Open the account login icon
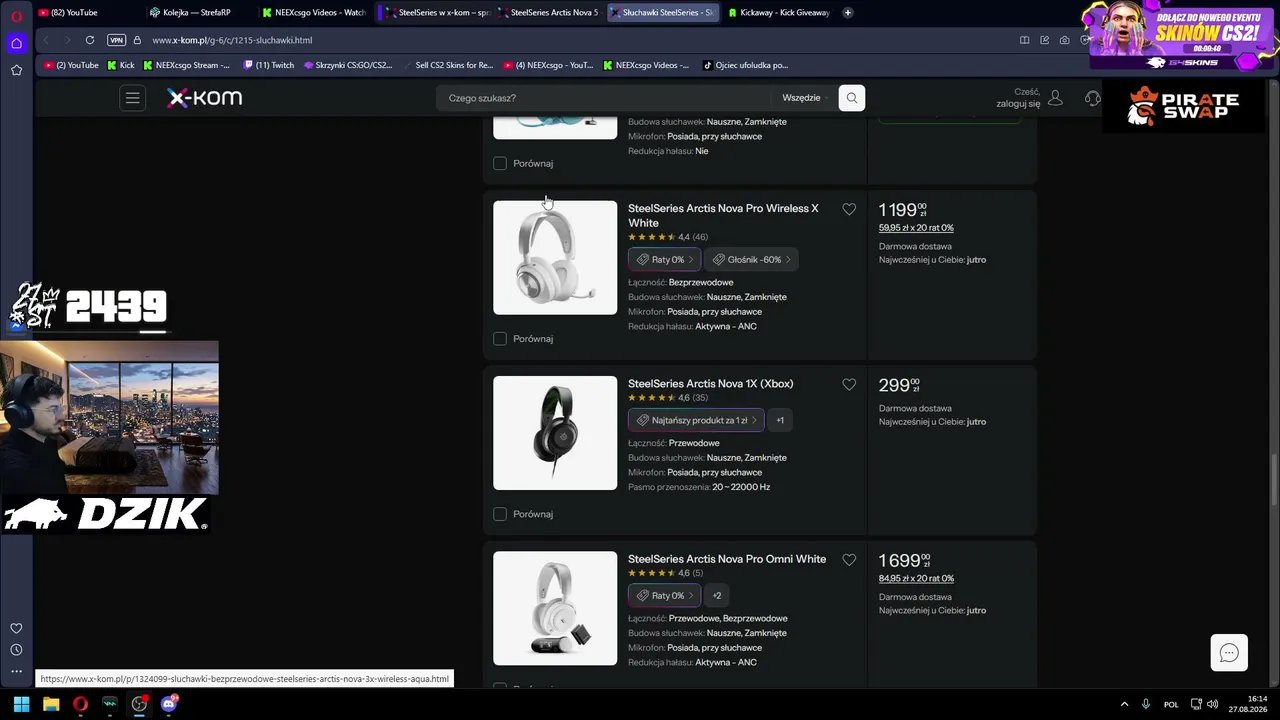This screenshot has height=720, width=1280. click(x=1056, y=98)
